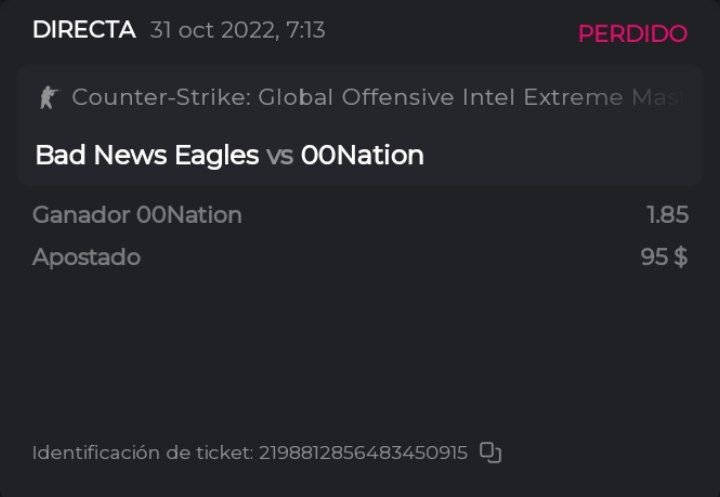720x497 pixels.
Task: Click the dollar sign beside 95
Action: (x=681, y=257)
